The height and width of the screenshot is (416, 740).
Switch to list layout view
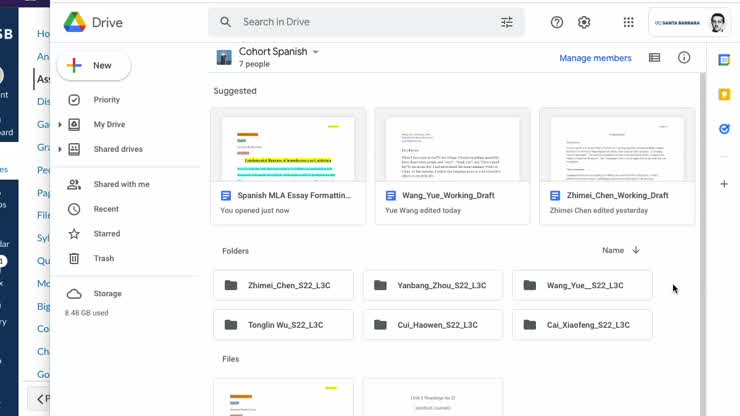pyautogui.click(x=654, y=58)
